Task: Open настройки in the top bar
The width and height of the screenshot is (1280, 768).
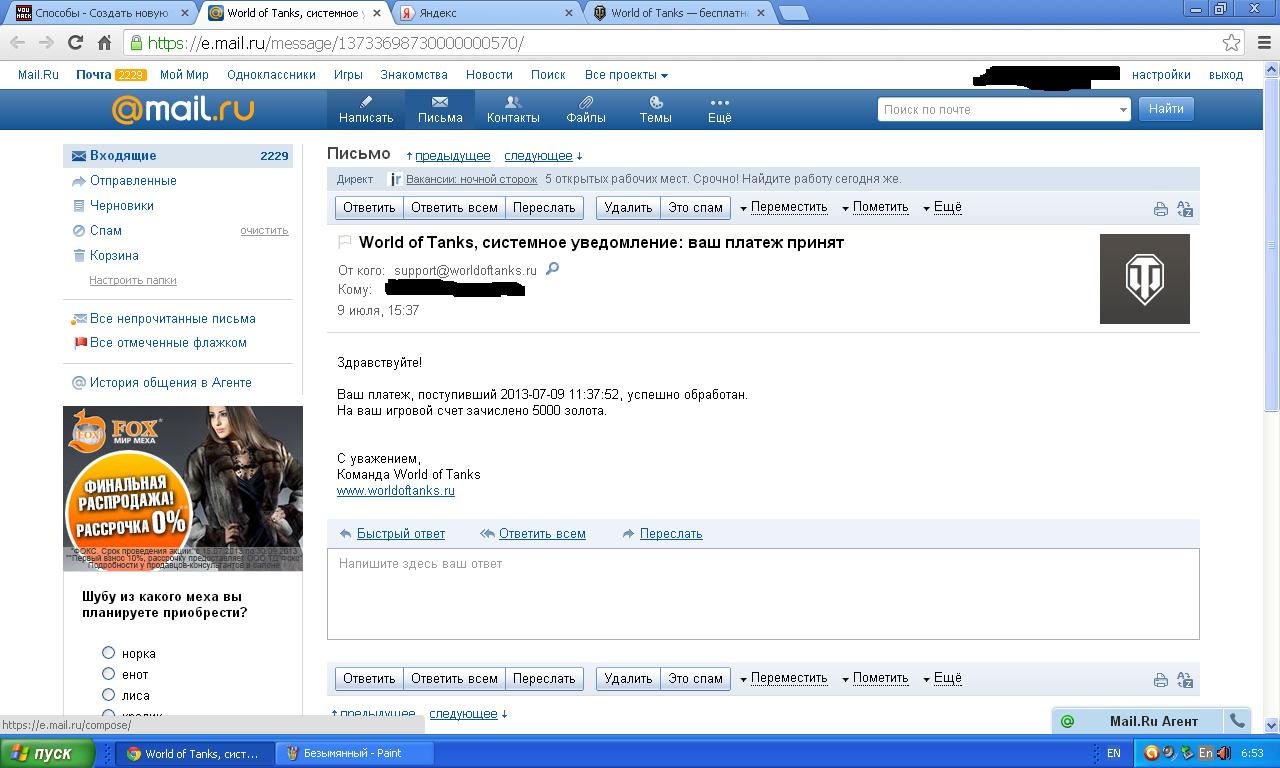Action: click(x=1161, y=75)
